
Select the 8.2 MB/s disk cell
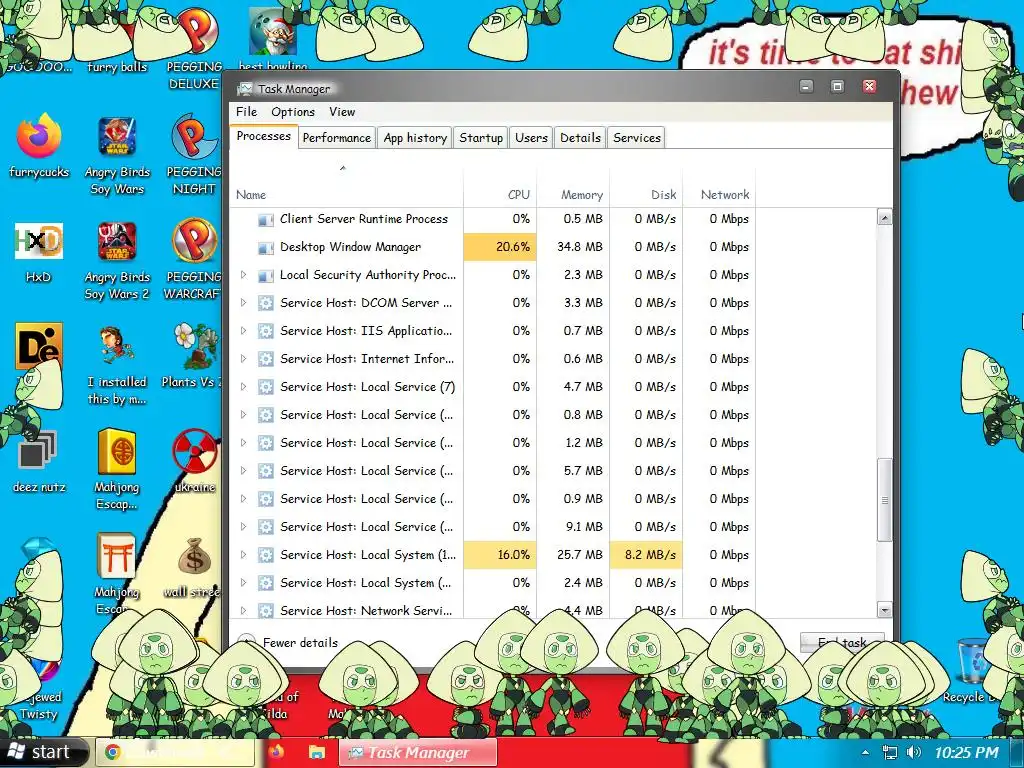tap(646, 555)
